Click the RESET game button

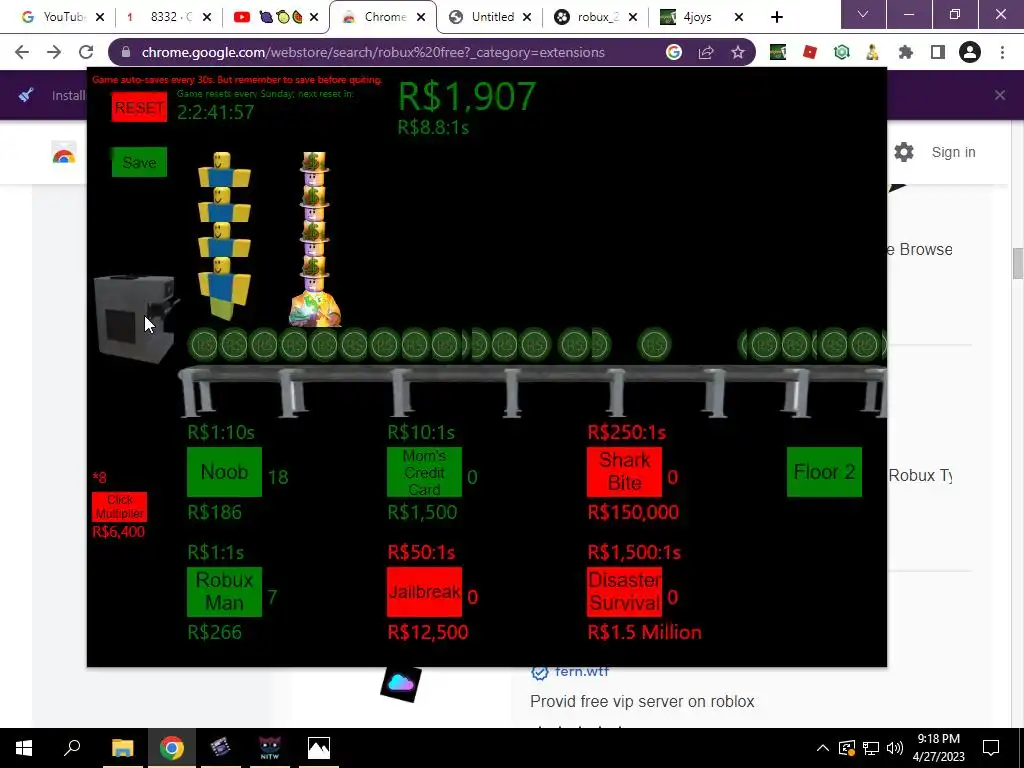click(x=139, y=108)
